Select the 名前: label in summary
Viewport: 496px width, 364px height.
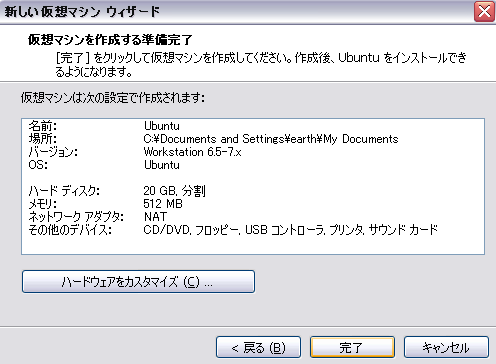[x=43, y=126]
